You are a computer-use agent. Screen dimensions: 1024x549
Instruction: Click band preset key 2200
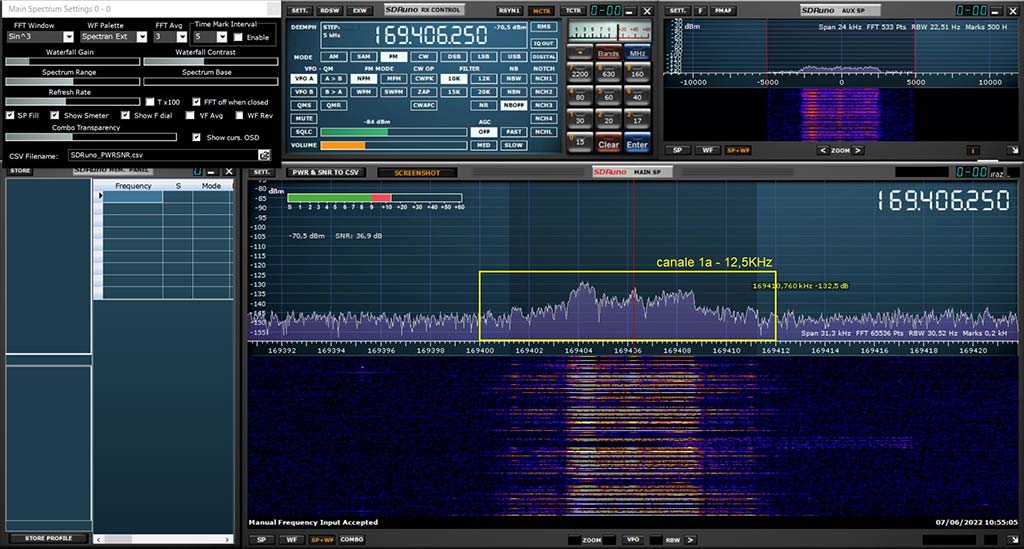click(x=580, y=72)
